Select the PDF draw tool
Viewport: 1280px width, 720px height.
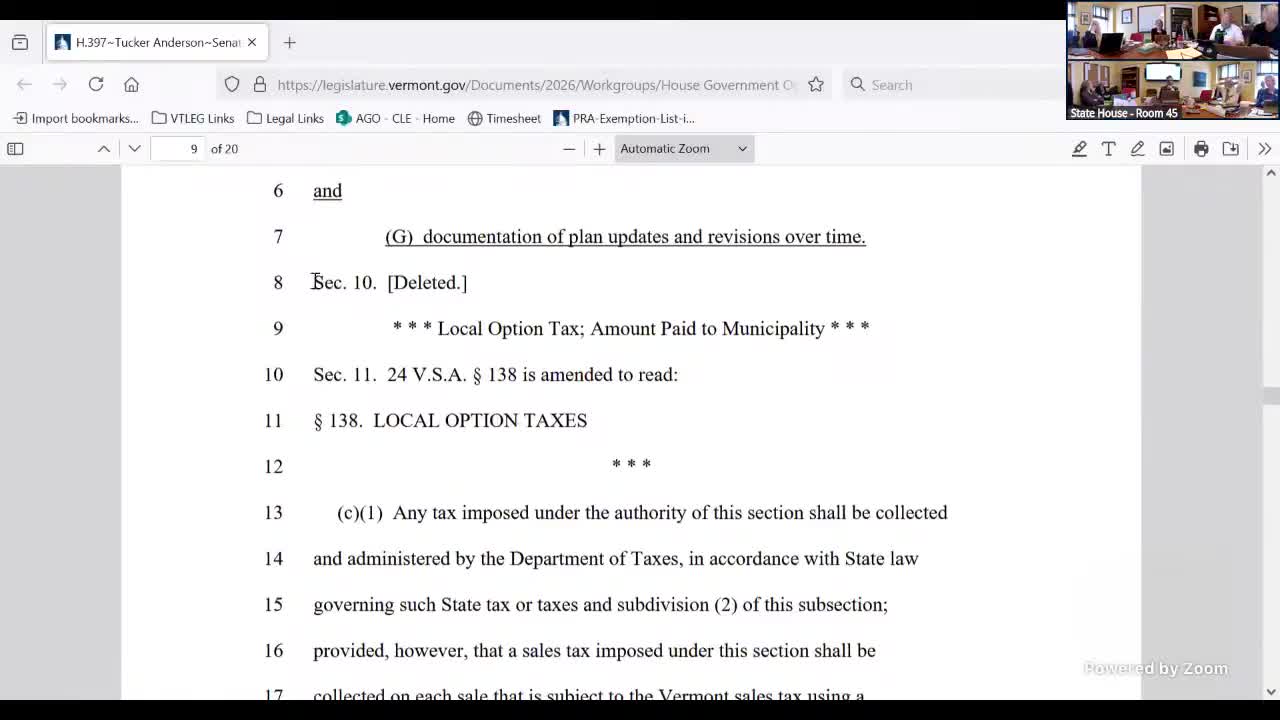click(x=1137, y=149)
